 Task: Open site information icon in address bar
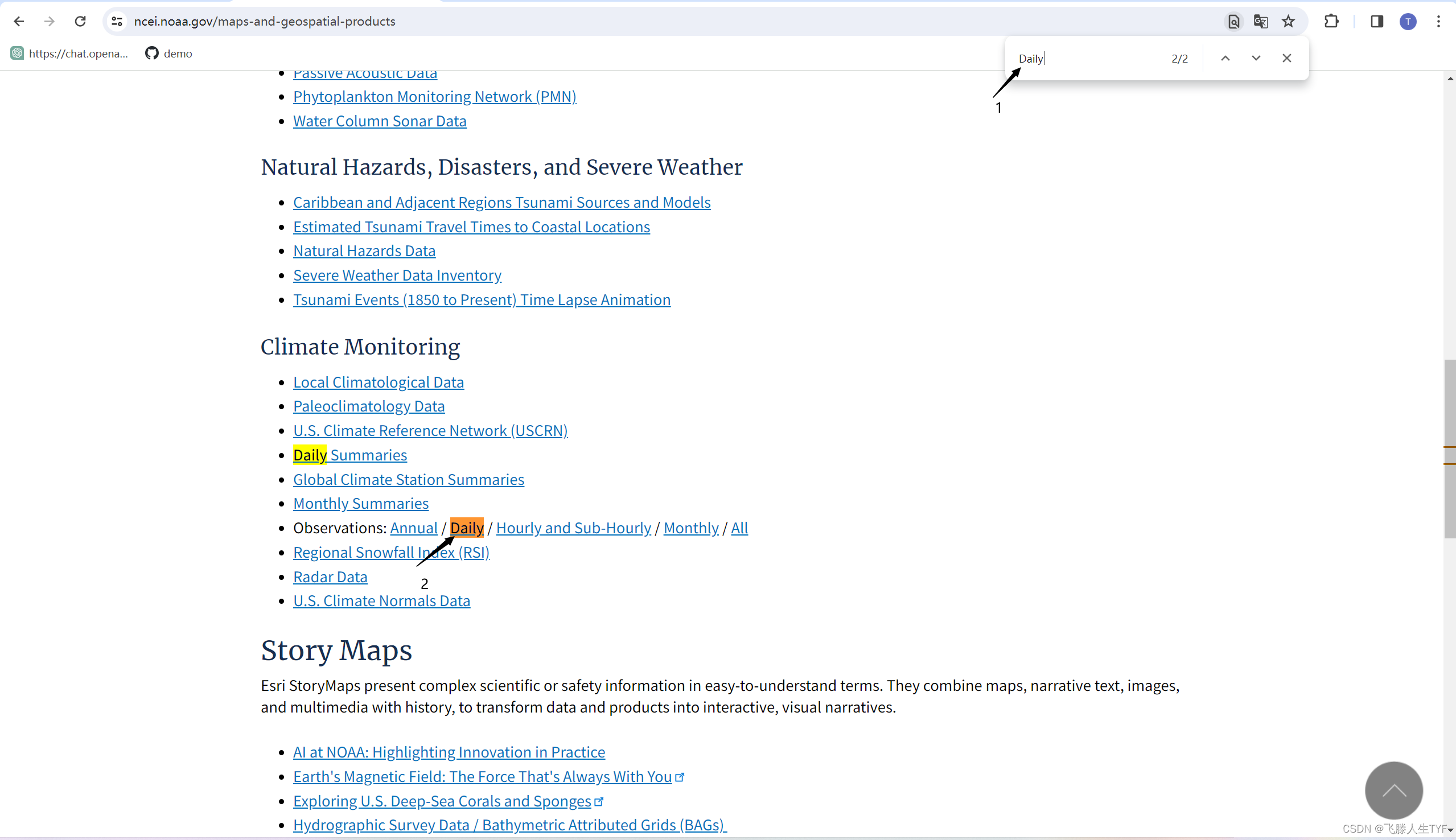(117, 22)
